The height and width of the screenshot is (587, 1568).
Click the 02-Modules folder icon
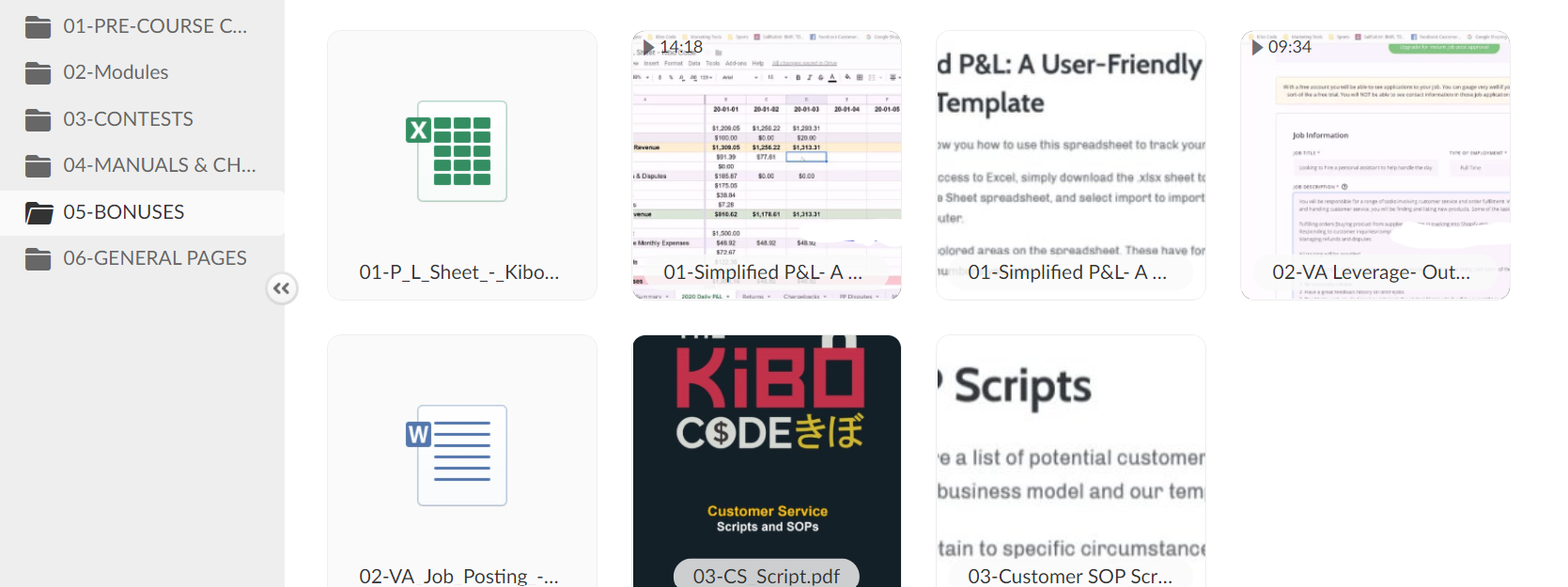[x=39, y=73]
